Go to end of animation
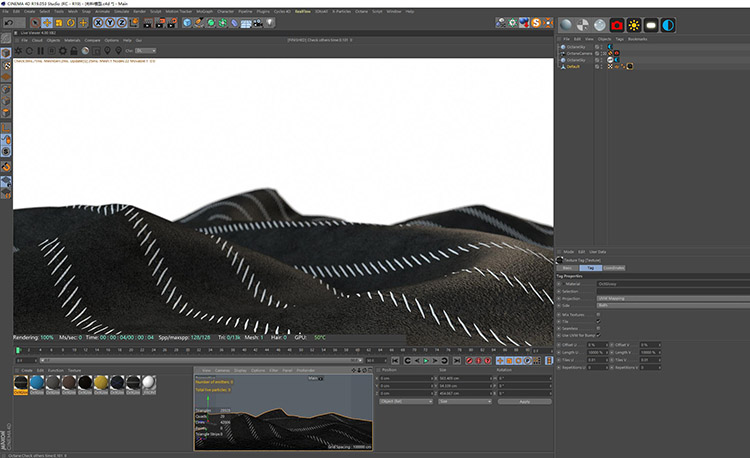750x458 pixels. coord(457,360)
